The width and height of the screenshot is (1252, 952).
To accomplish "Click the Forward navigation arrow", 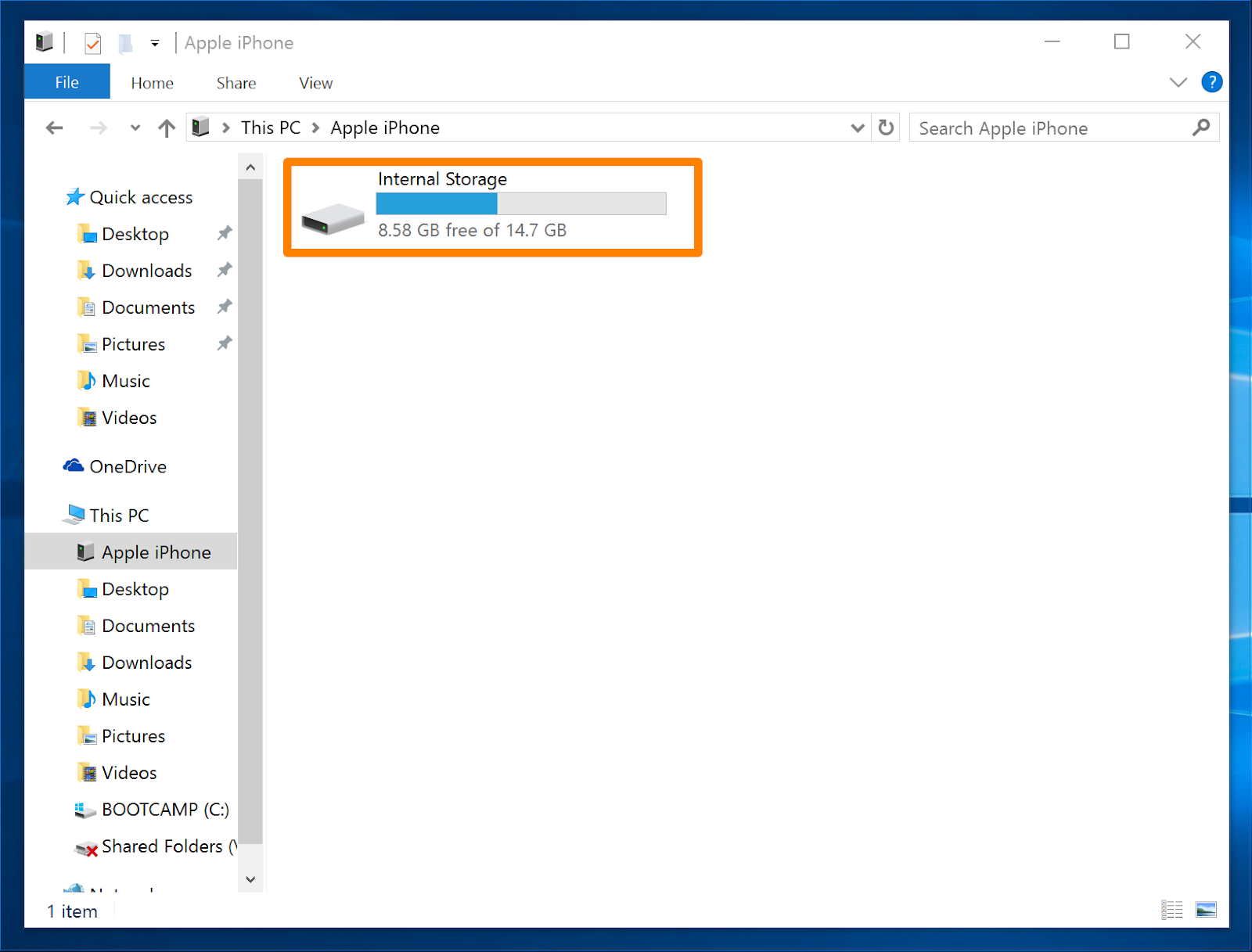I will point(99,128).
